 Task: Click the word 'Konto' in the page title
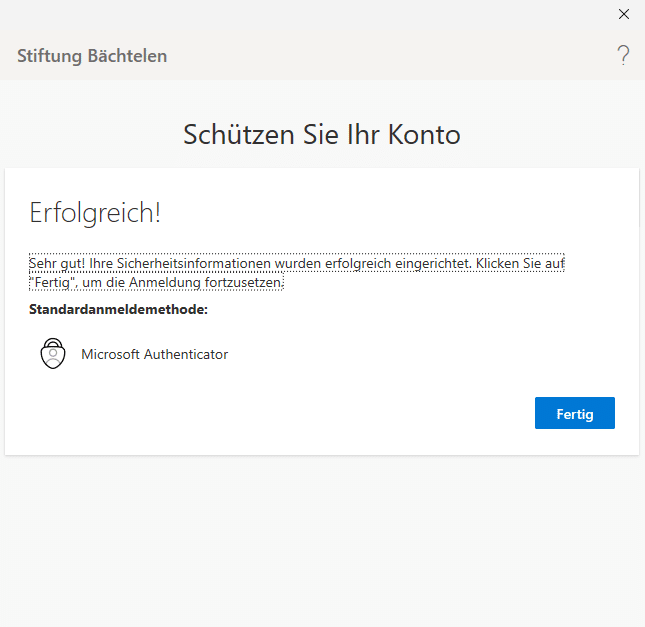coord(426,135)
